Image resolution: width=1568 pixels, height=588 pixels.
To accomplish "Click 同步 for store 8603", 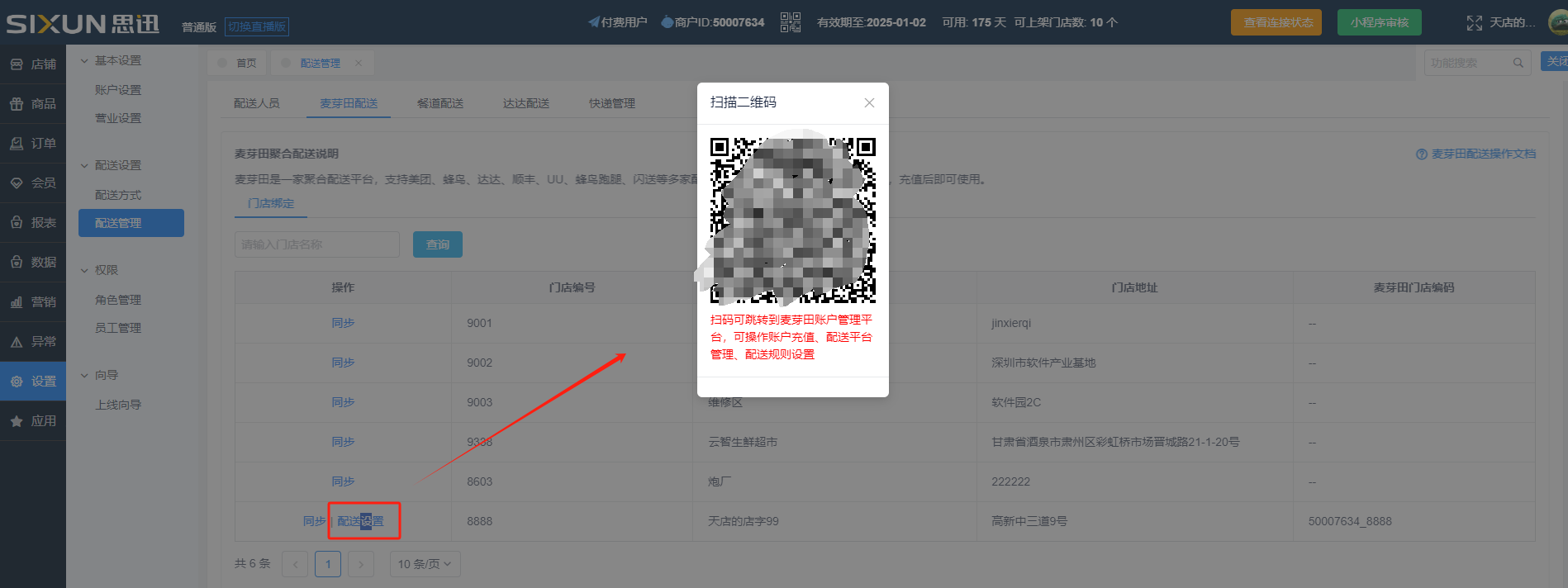I will [x=343, y=481].
